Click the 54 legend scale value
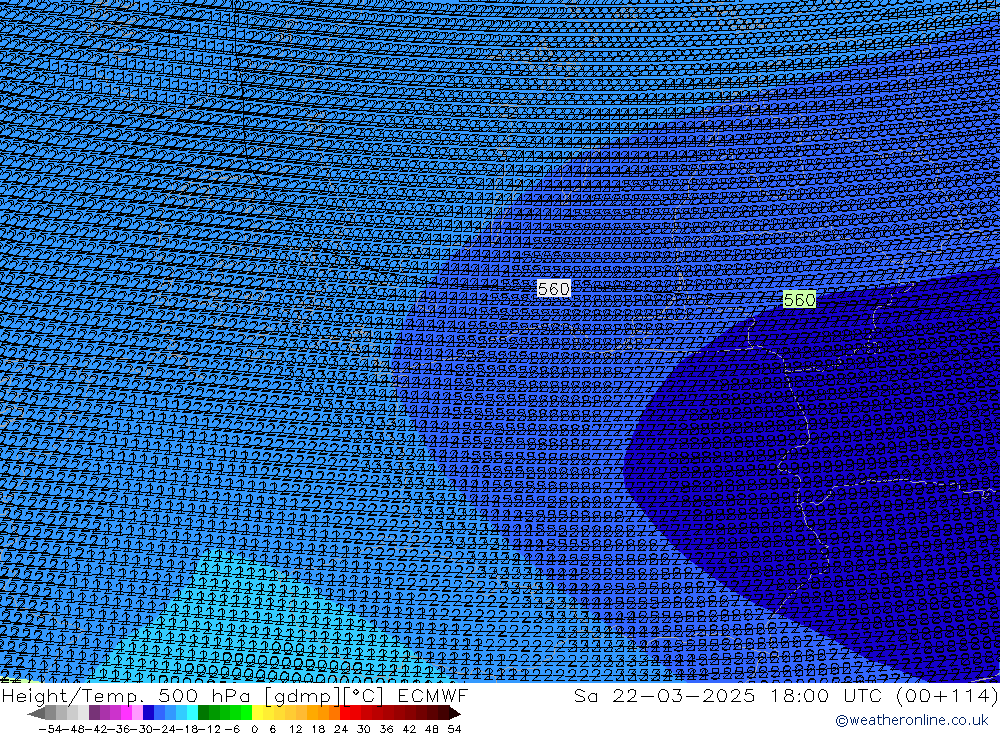This screenshot has width=1000, height=733. coord(454,729)
